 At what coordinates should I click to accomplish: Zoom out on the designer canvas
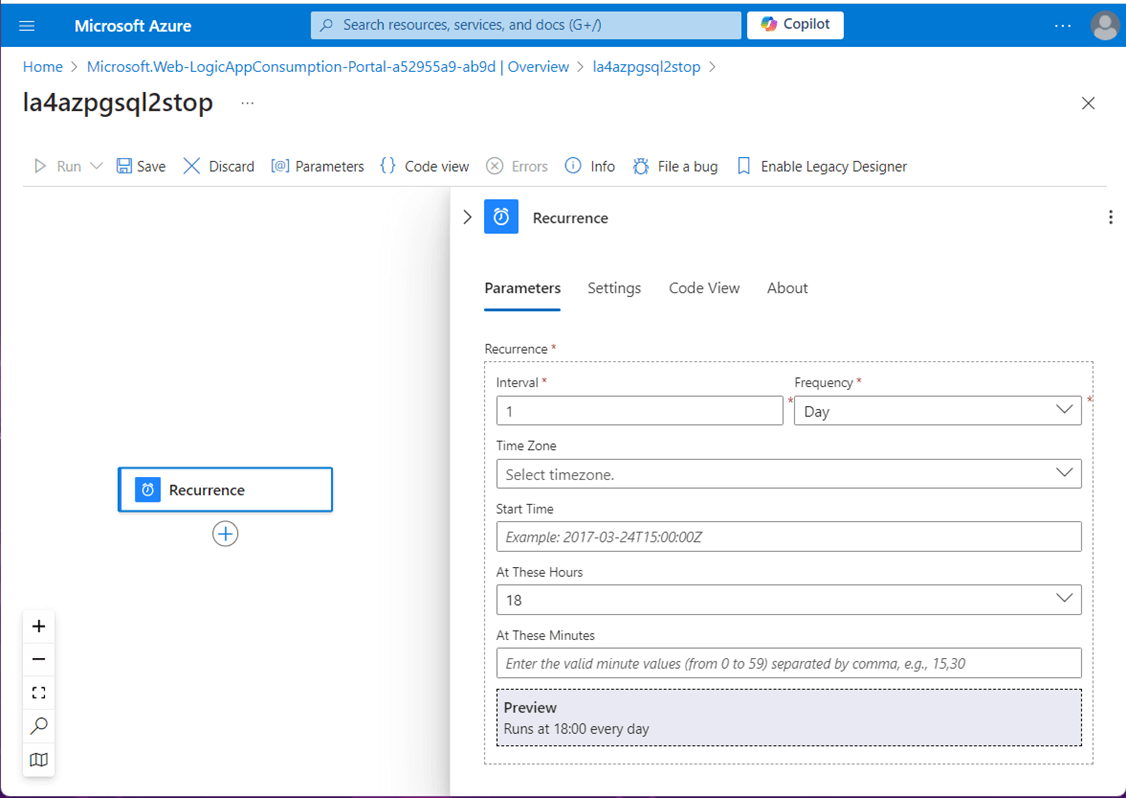(39, 659)
